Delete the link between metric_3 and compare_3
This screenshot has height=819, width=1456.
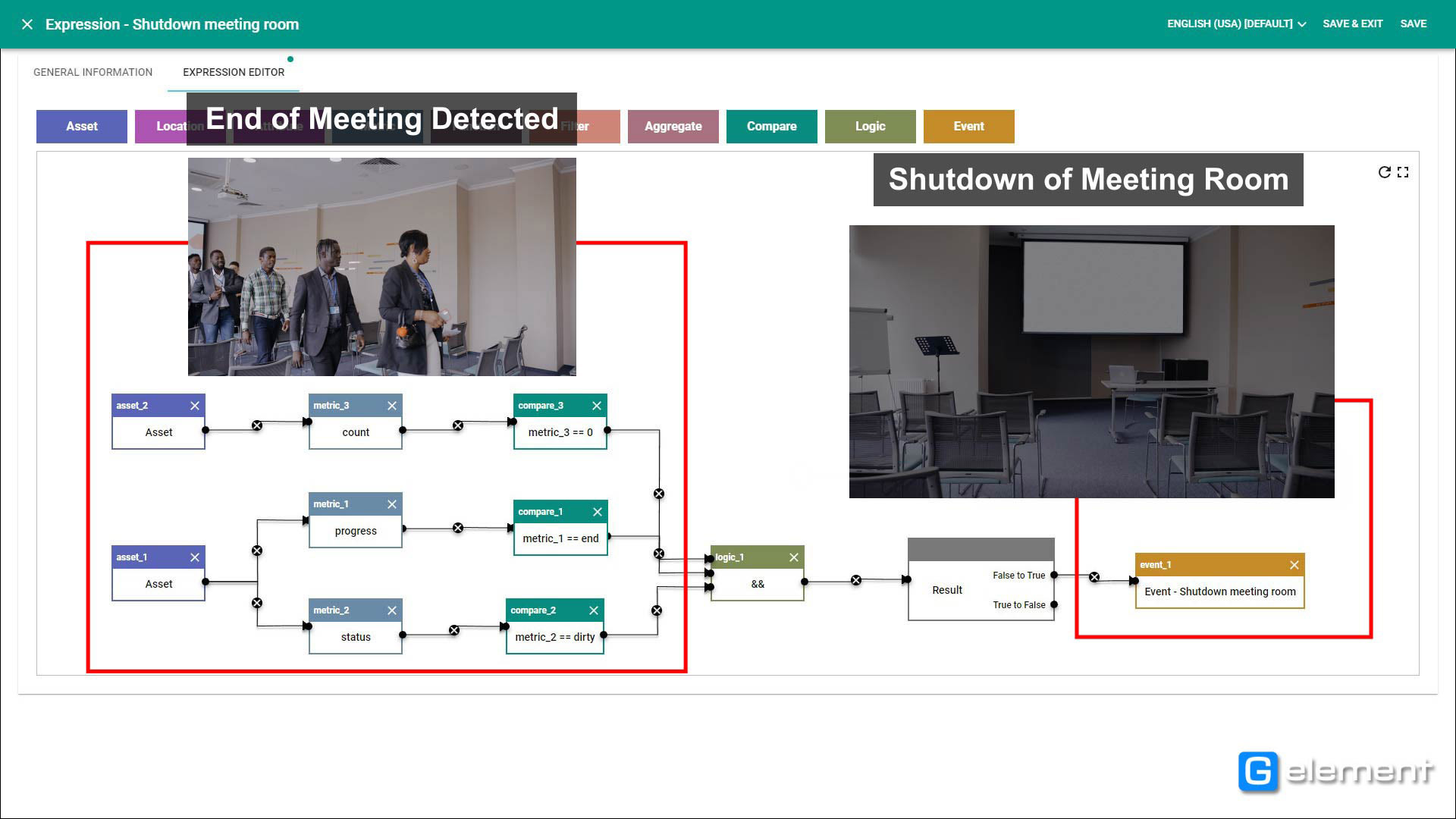[458, 425]
